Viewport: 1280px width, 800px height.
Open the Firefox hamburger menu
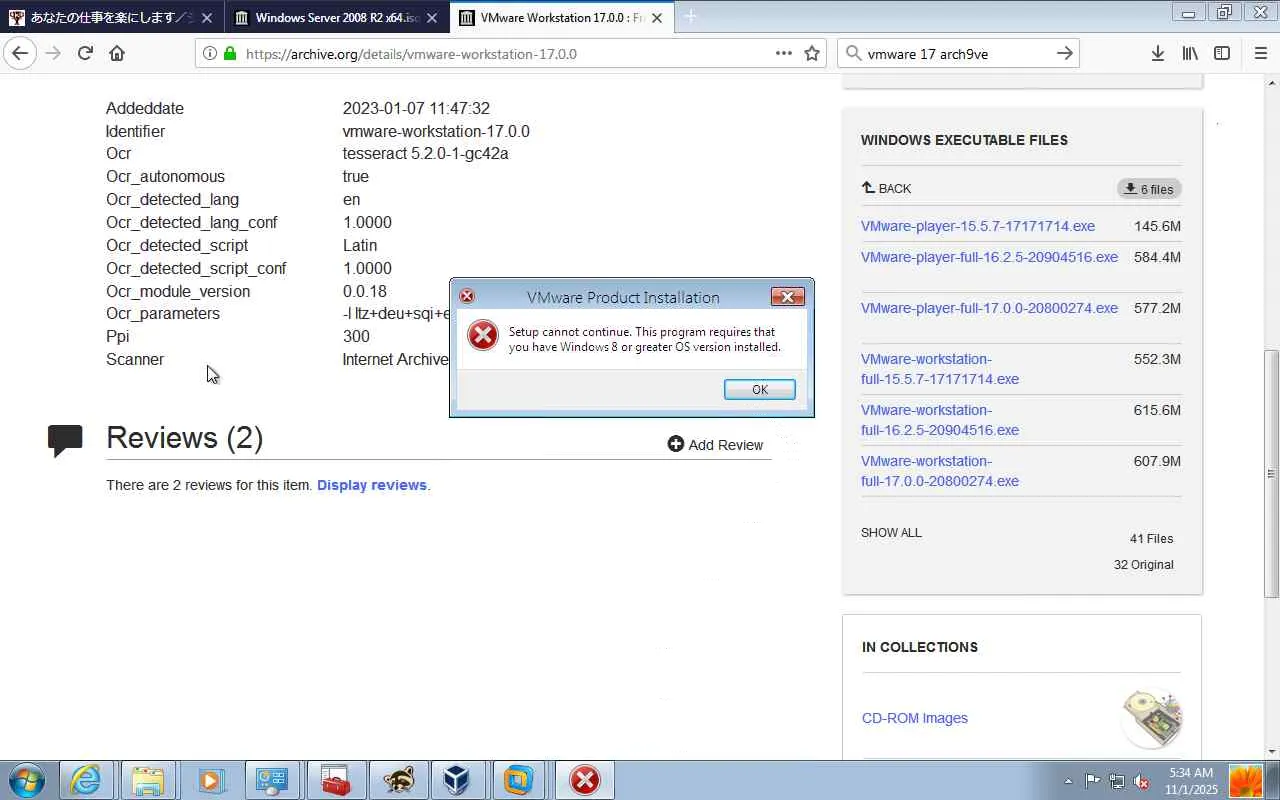[x=1260, y=54]
